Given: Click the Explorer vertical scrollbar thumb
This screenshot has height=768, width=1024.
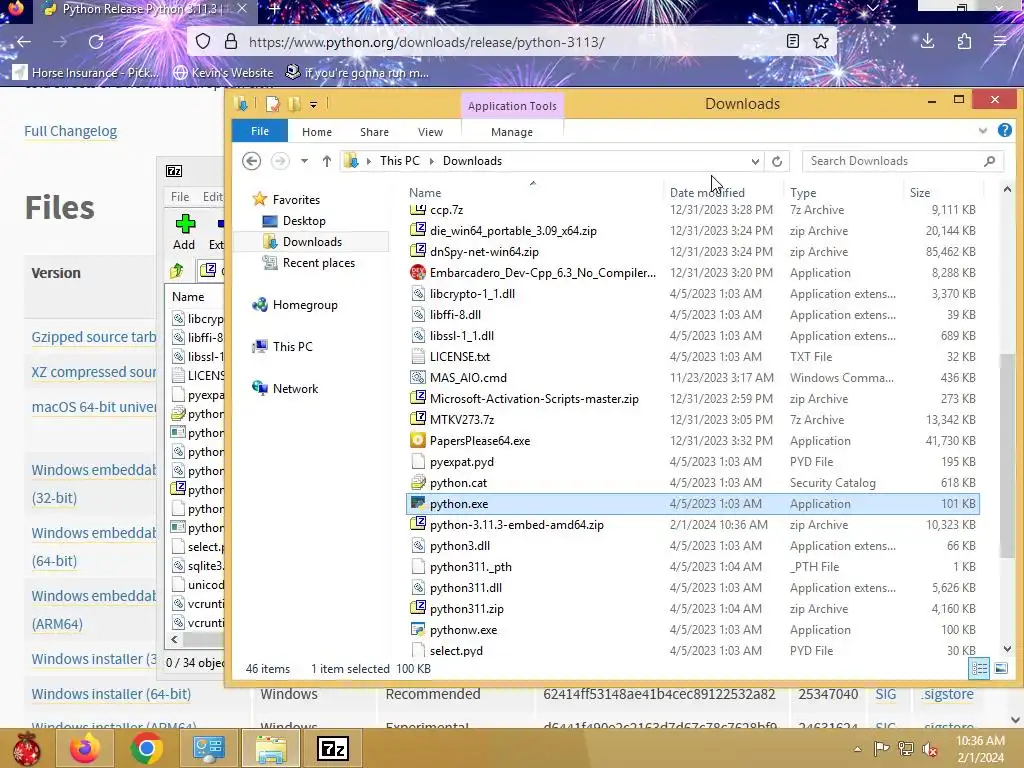Looking at the screenshot, I should (1006, 455).
